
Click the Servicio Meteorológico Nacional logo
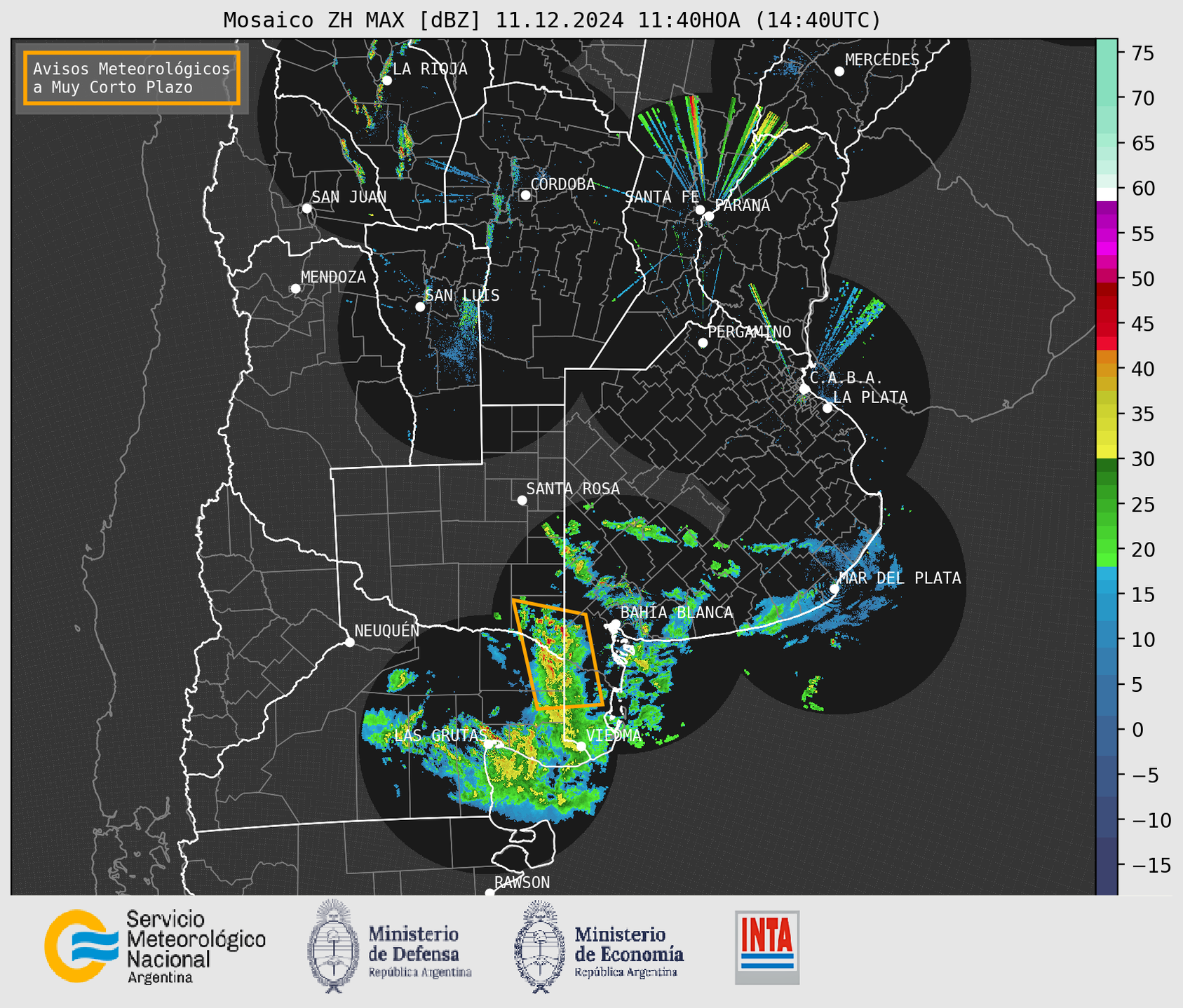tap(155, 946)
